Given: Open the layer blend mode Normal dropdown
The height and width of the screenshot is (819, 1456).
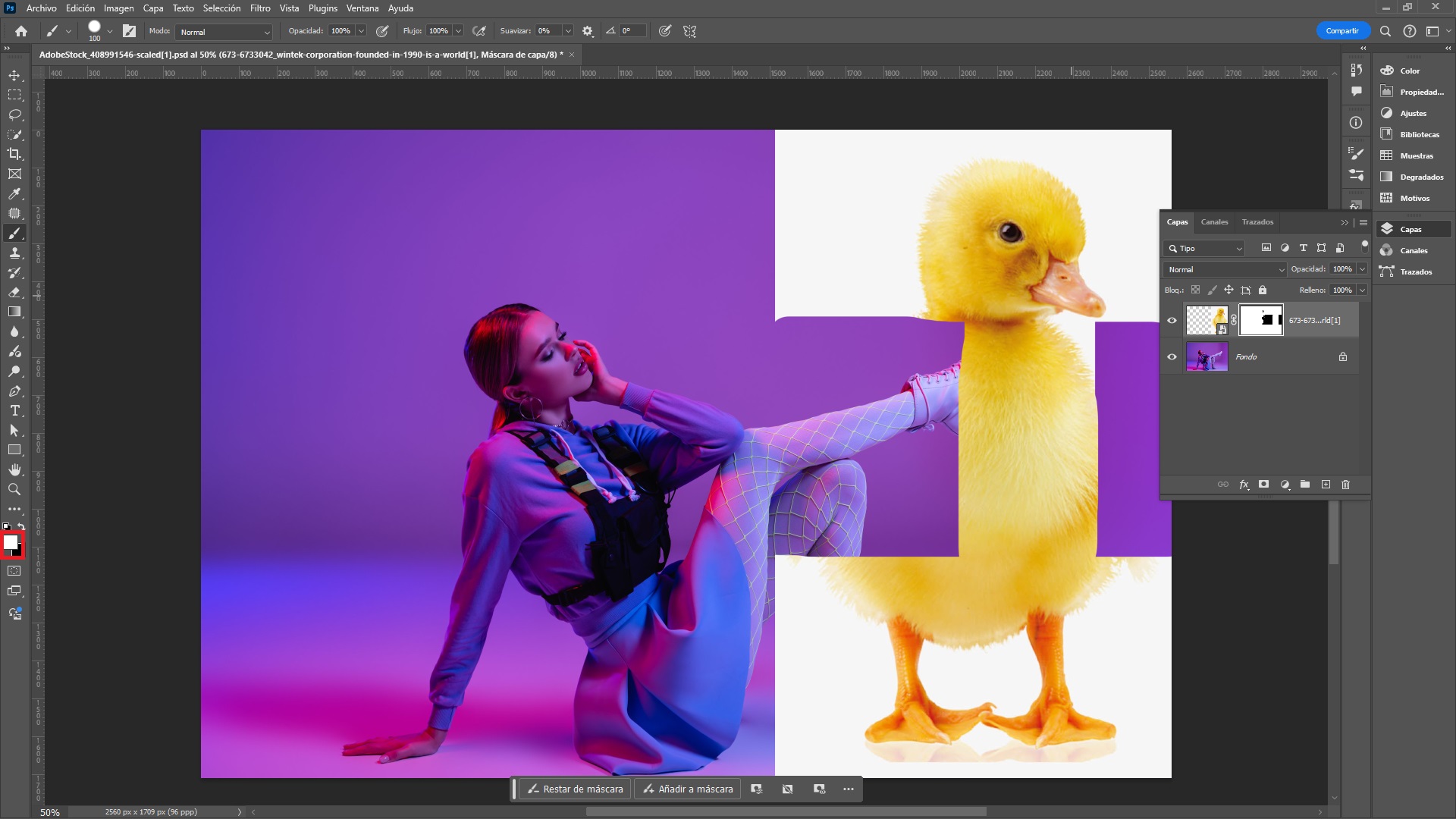Looking at the screenshot, I should (1225, 270).
